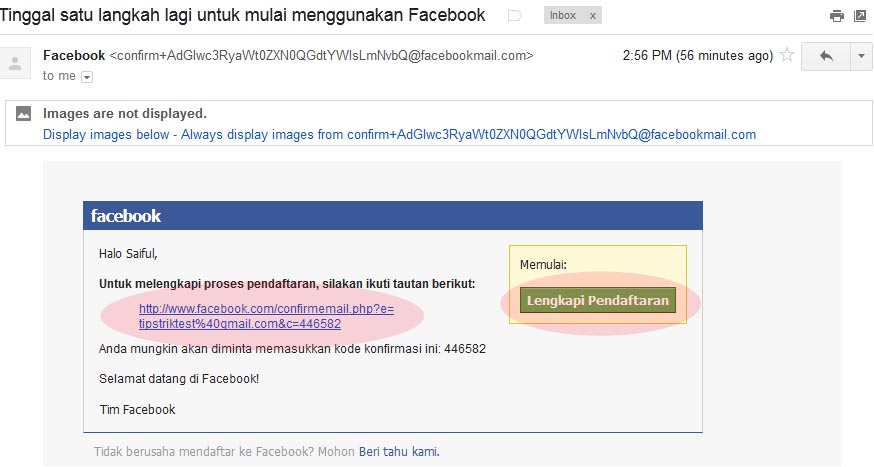Expand the 'to me' details dropdown
This screenshot has height=467, width=874.
87,77
